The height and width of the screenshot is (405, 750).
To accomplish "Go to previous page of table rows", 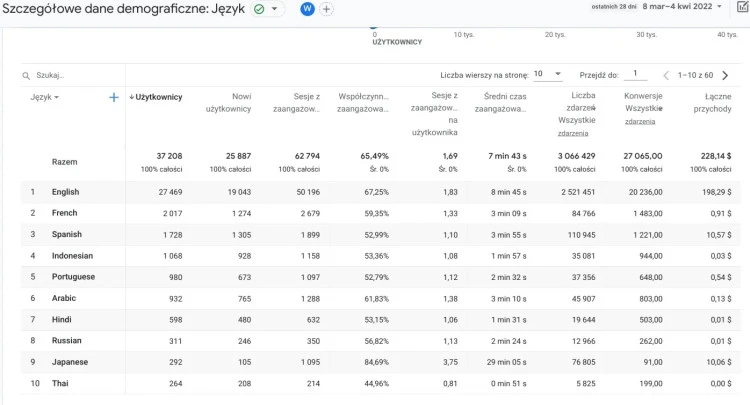I will 666,75.
